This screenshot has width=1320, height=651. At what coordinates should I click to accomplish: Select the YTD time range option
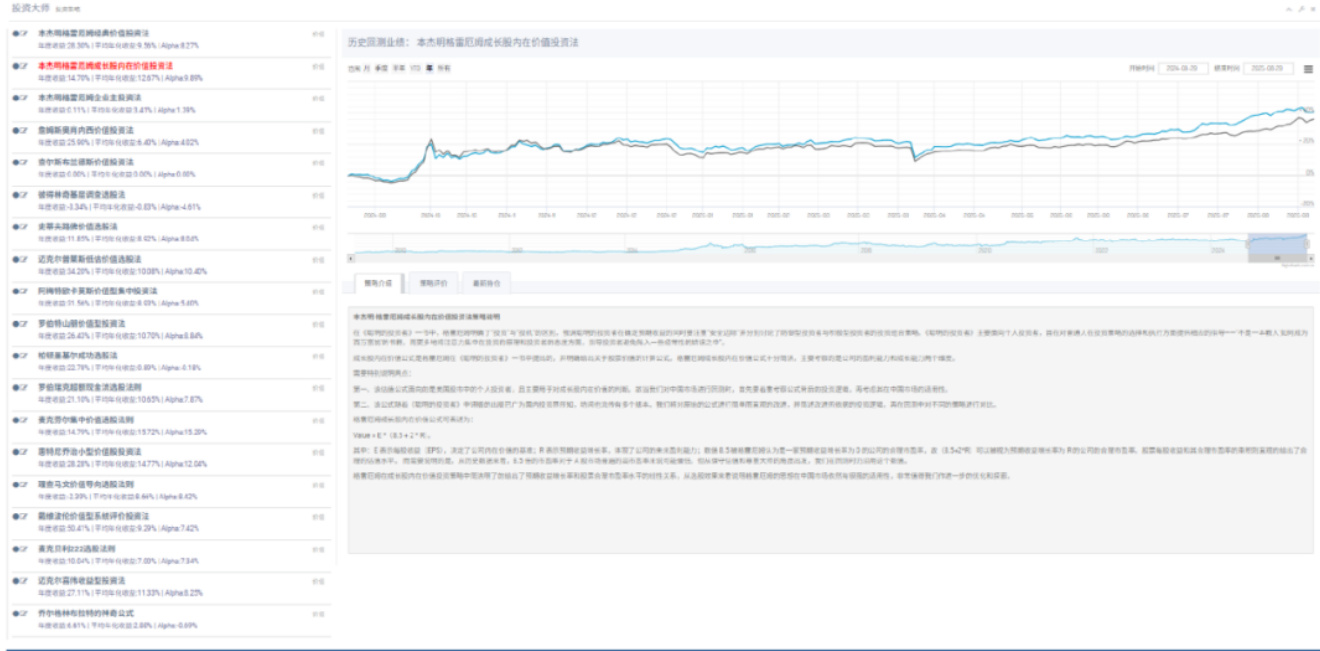pyautogui.click(x=414, y=69)
